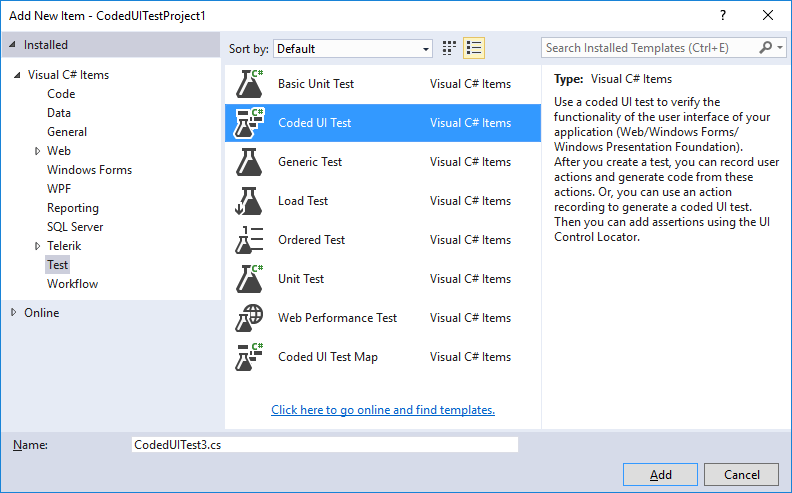Switch to small icons view
The image size is (792, 493).
pyautogui.click(x=450, y=47)
